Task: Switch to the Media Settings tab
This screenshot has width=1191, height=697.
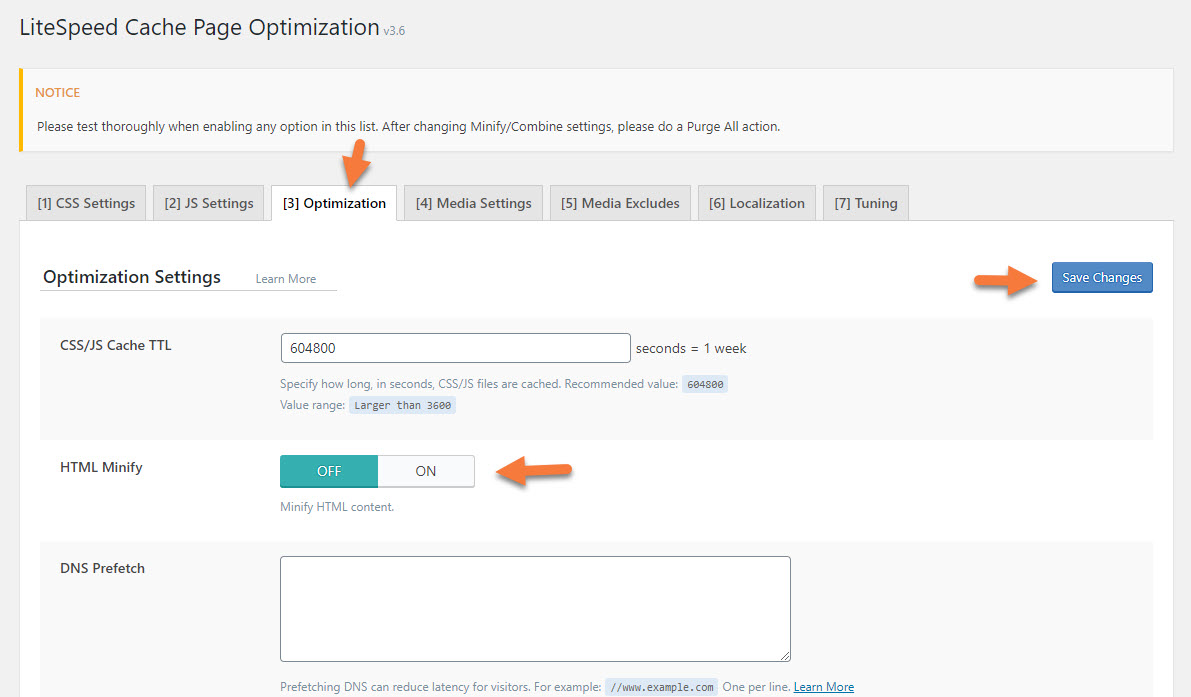Action: pos(472,202)
